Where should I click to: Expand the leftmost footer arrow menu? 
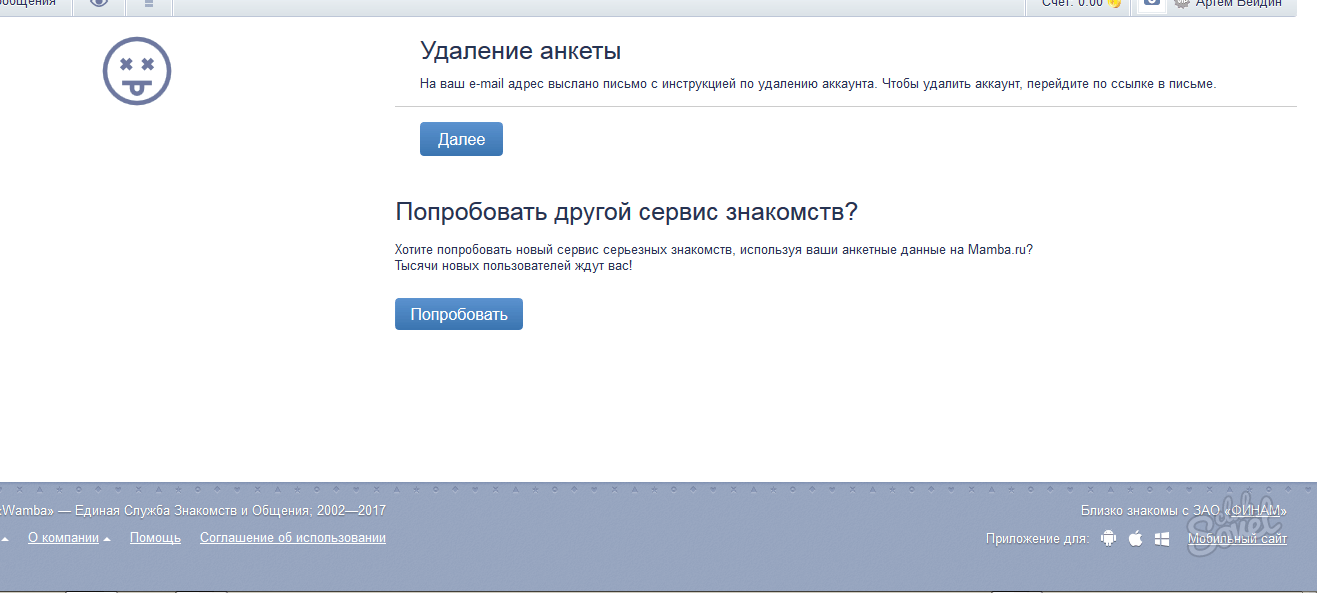click(5, 539)
